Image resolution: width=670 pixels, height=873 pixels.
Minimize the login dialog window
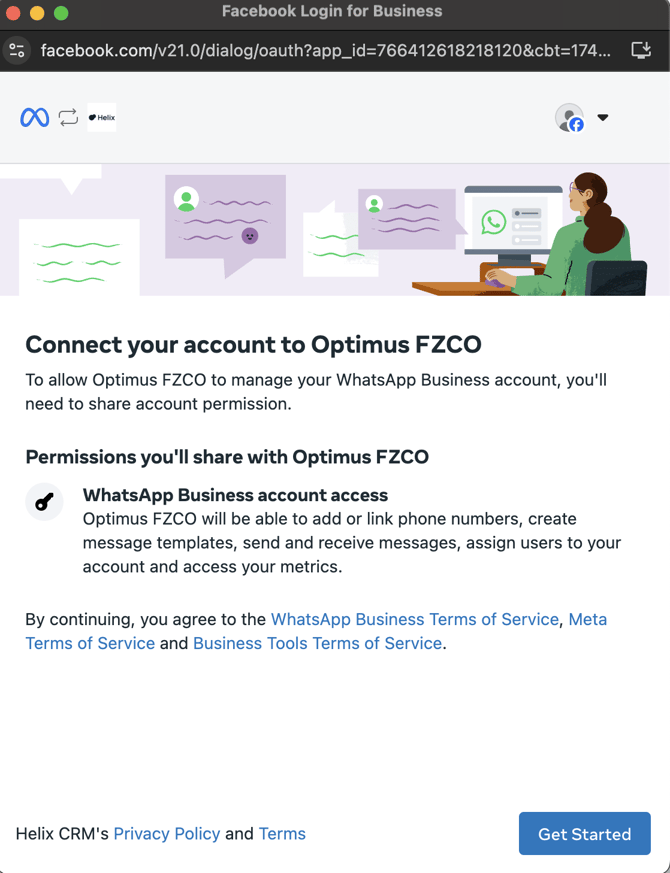pyautogui.click(x=37, y=13)
